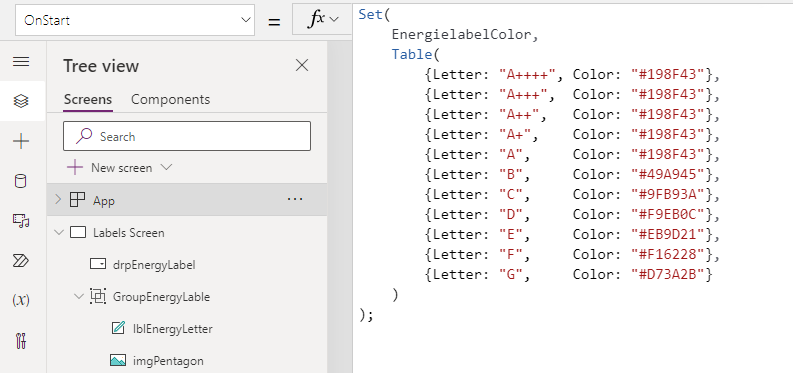The height and width of the screenshot is (373, 793).
Task: Click the Labels Screen icon
Action: click(78, 232)
